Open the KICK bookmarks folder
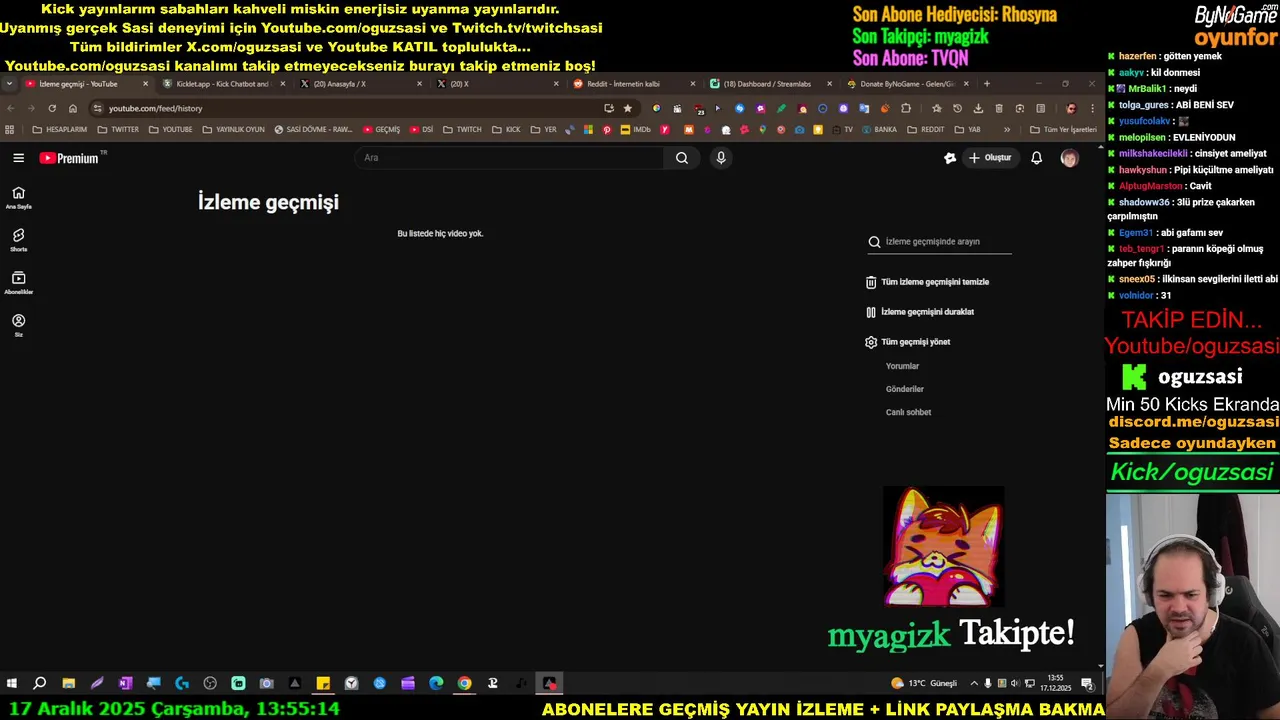Screen dimensions: 1280x720 [506, 129]
